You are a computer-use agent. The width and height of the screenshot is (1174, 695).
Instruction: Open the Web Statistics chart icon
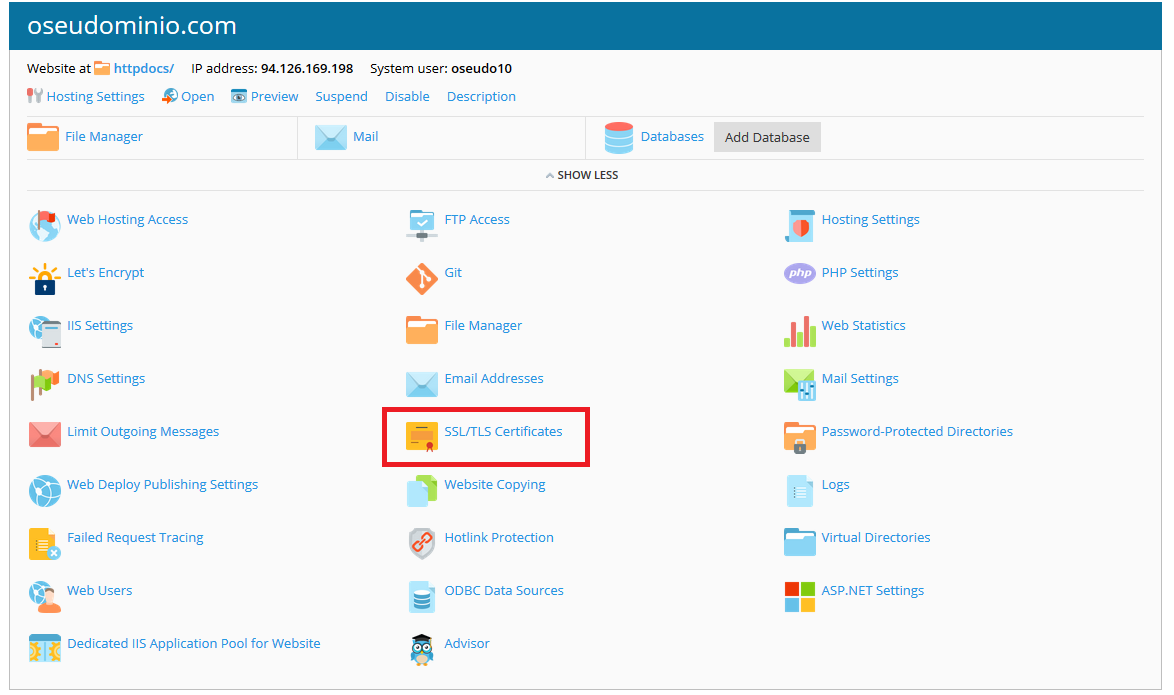tap(799, 332)
